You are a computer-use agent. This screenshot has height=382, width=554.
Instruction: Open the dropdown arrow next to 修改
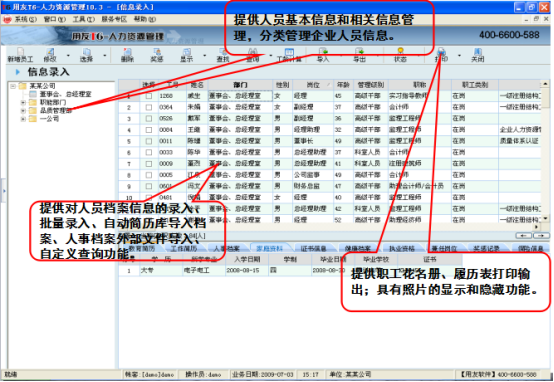click(x=68, y=55)
